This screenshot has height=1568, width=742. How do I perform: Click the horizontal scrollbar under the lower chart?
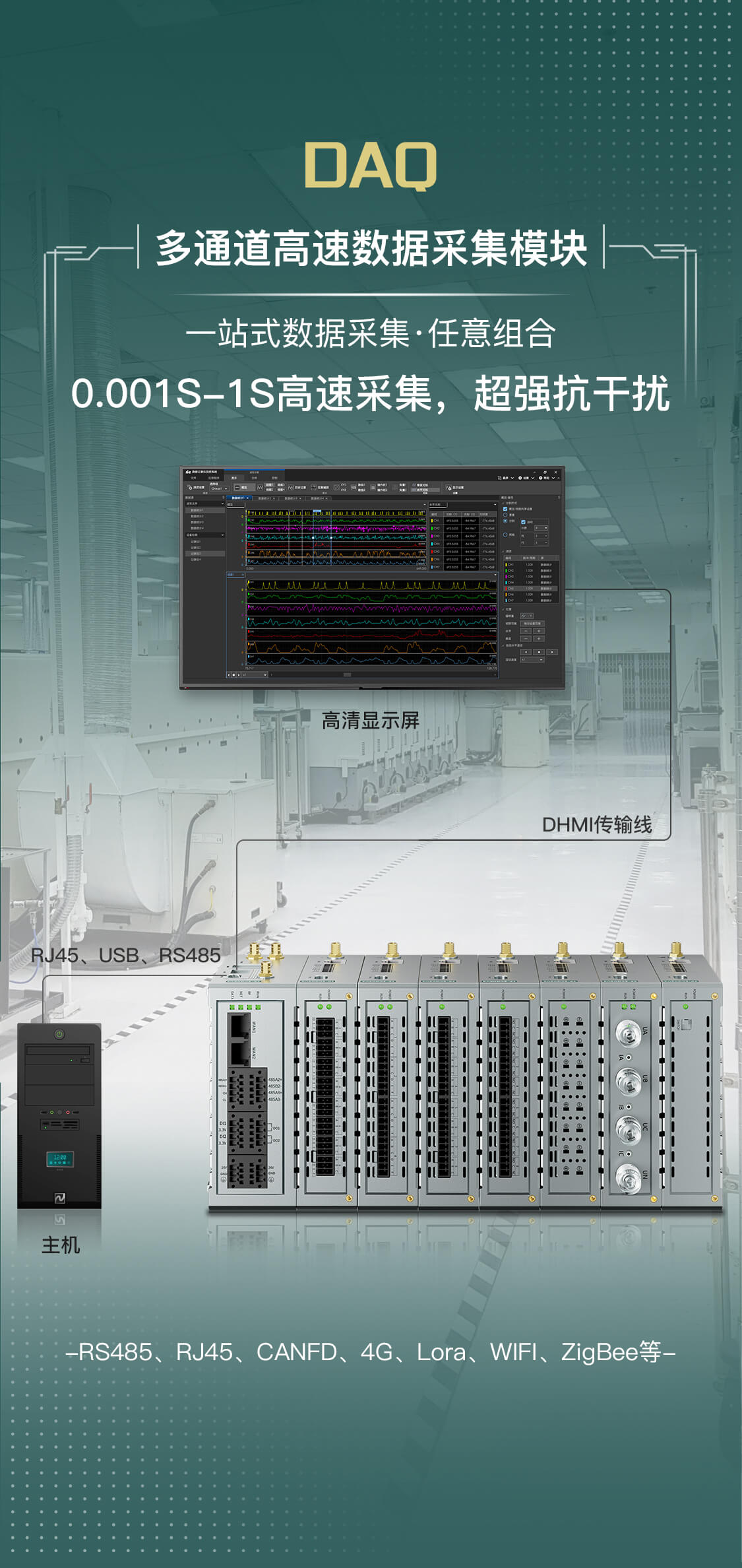pos(347,674)
